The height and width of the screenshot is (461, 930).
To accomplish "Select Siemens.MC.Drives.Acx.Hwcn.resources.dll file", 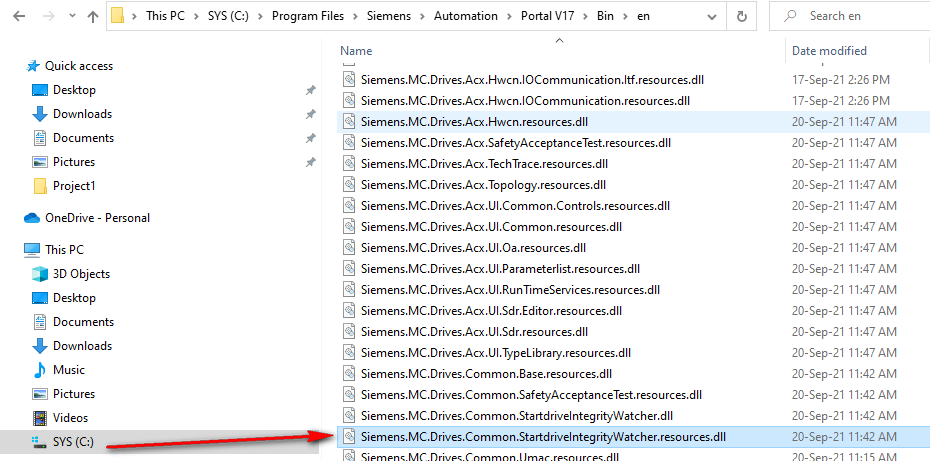I will coord(474,122).
